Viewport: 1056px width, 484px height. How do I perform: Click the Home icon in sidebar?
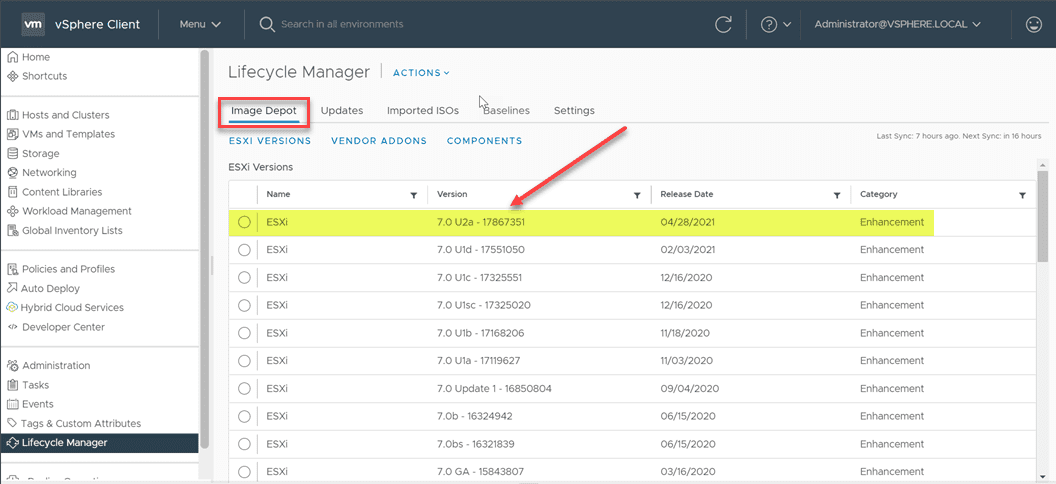pyautogui.click(x=12, y=57)
